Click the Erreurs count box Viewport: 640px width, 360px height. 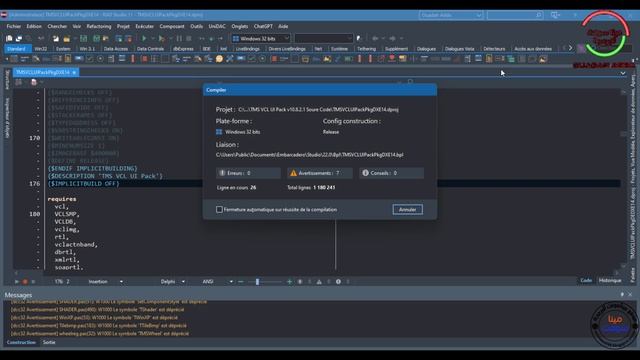click(x=248, y=173)
